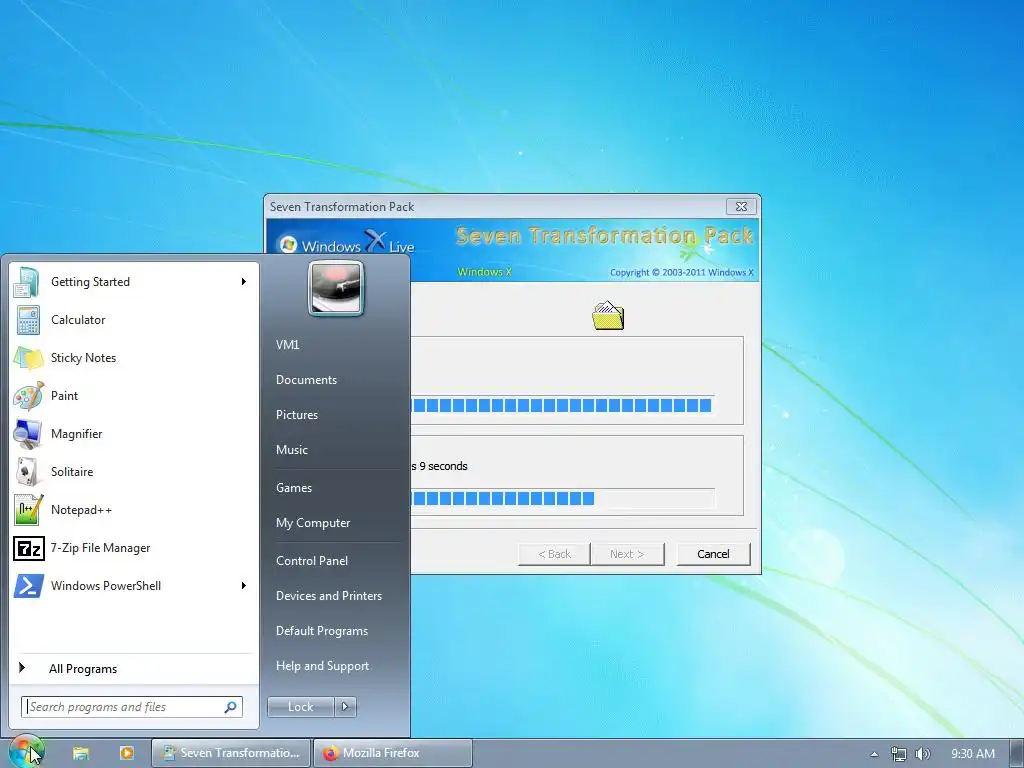The width and height of the screenshot is (1024, 768).
Task: Click the PowerShell icon
Action: (x=29, y=586)
